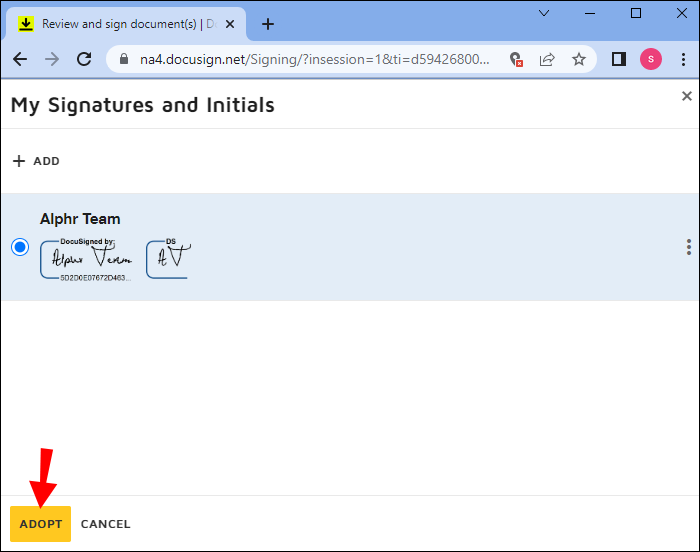700x552 pixels.
Task: Go back using the browser back arrow
Action: coord(20,59)
